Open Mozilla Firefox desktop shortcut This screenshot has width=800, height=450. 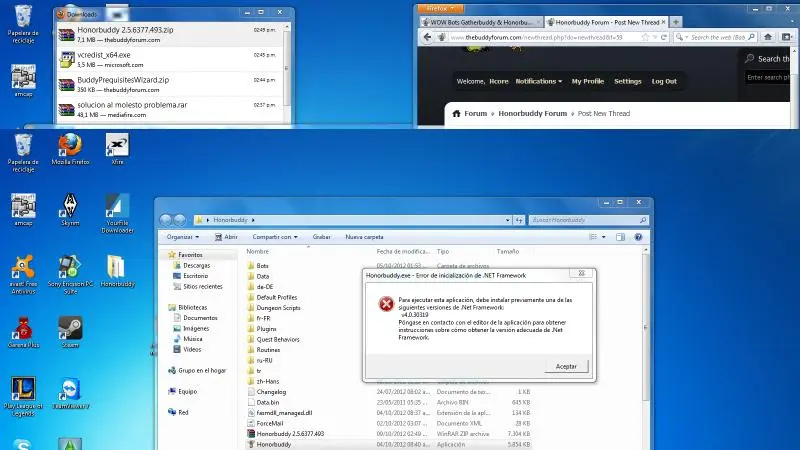coord(70,149)
